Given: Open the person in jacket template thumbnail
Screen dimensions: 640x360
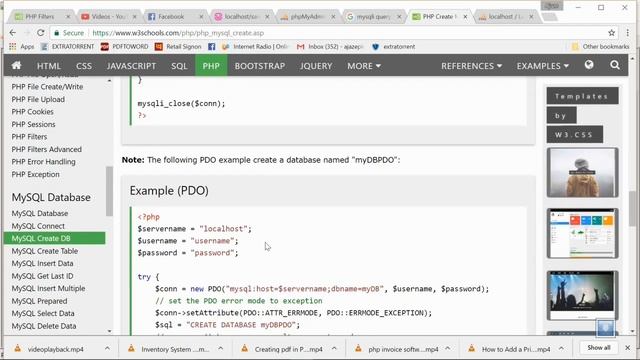Looking at the screenshot, I should 582,173.
